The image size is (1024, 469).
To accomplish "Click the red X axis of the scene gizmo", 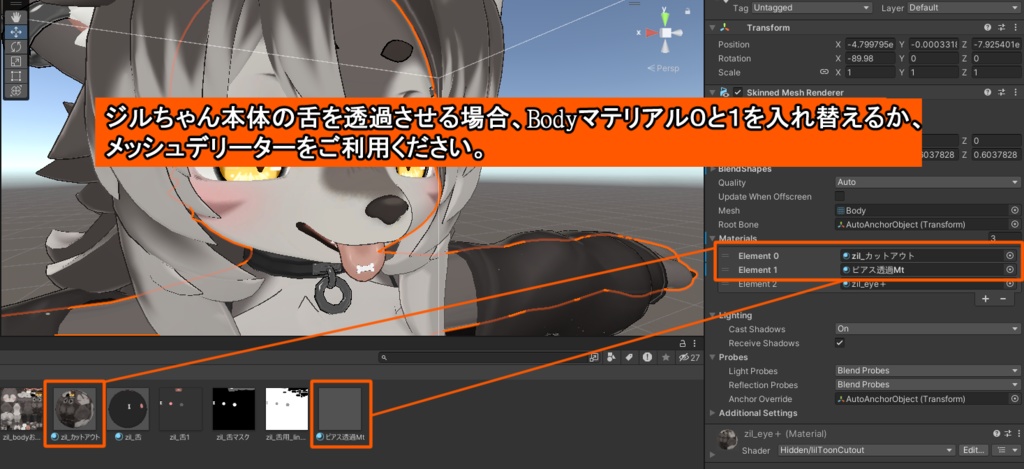I will [650, 32].
